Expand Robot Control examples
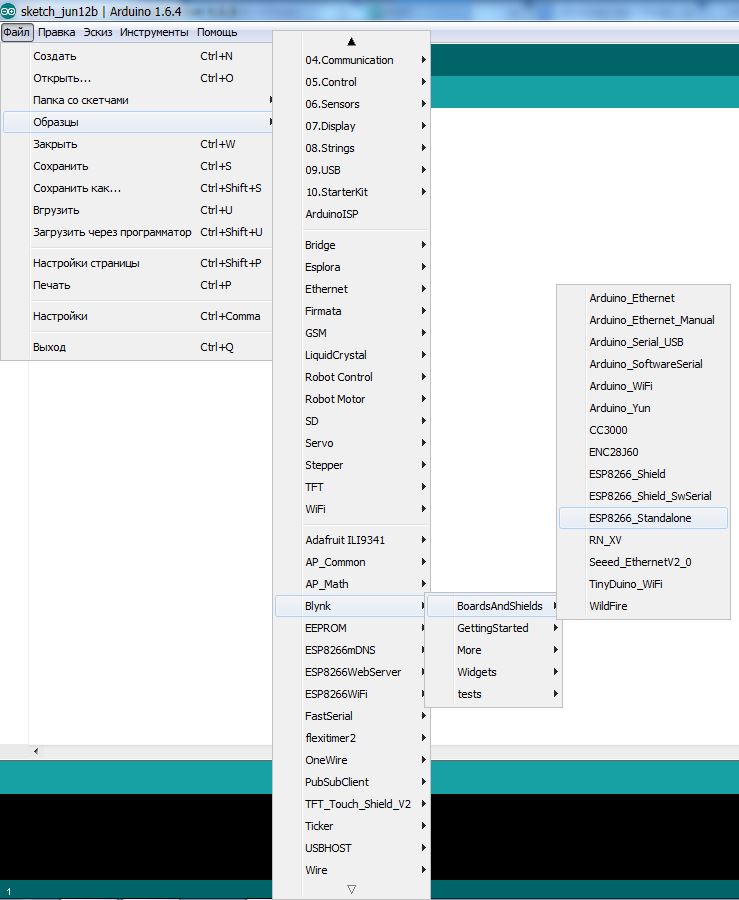The width and height of the screenshot is (739, 900). point(352,377)
